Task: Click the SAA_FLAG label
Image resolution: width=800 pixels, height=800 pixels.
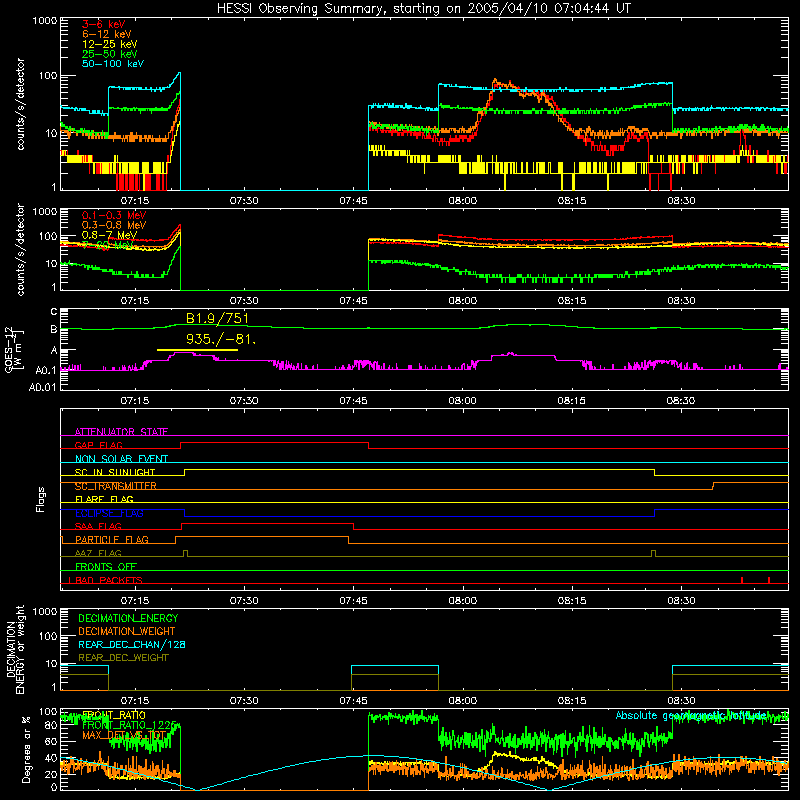Action: tap(98, 527)
